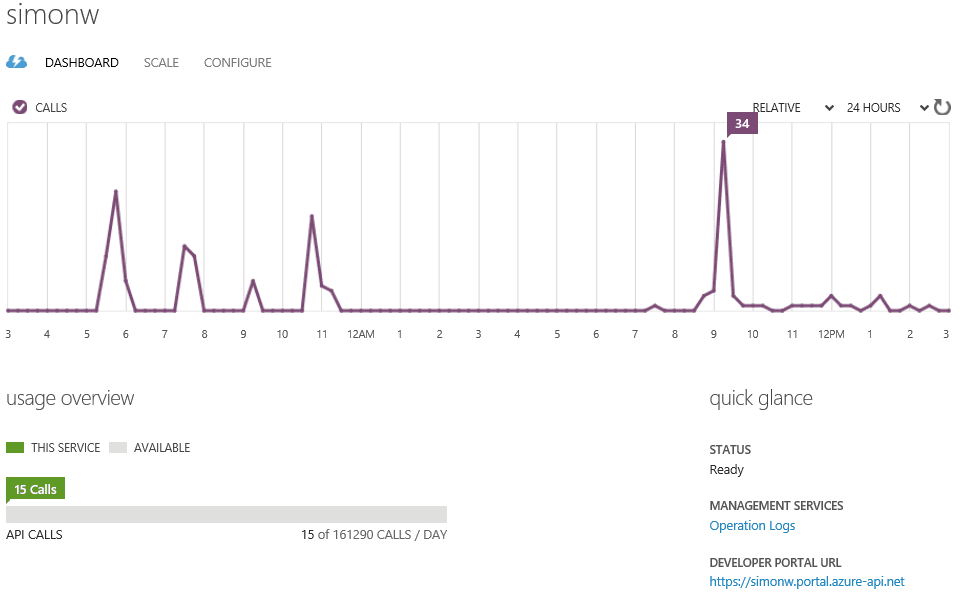
Task: Click the 'usage overview' heading
Action: click(x=70, y=399)
